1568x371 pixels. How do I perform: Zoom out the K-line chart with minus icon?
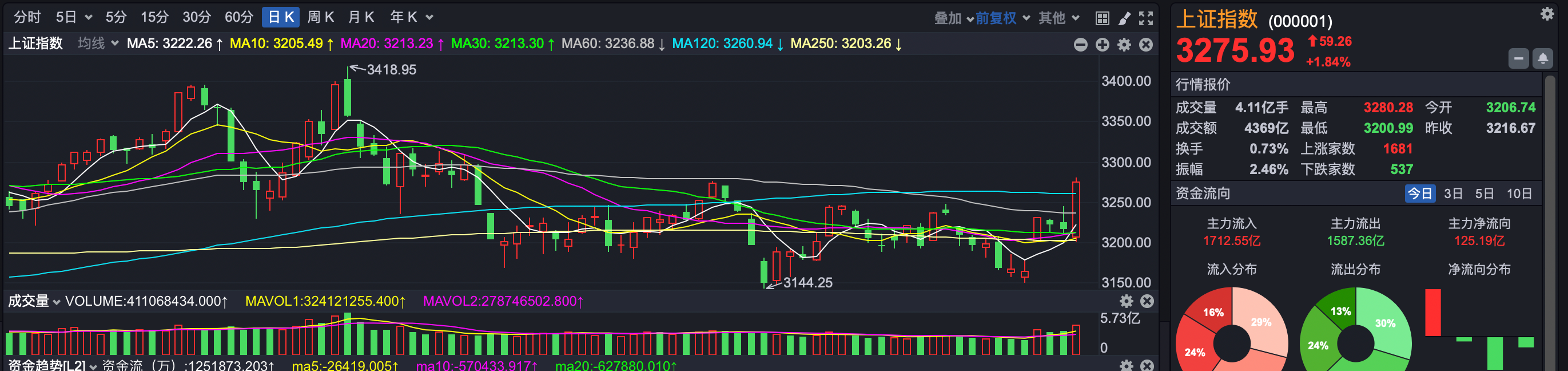coord(1080,45)
